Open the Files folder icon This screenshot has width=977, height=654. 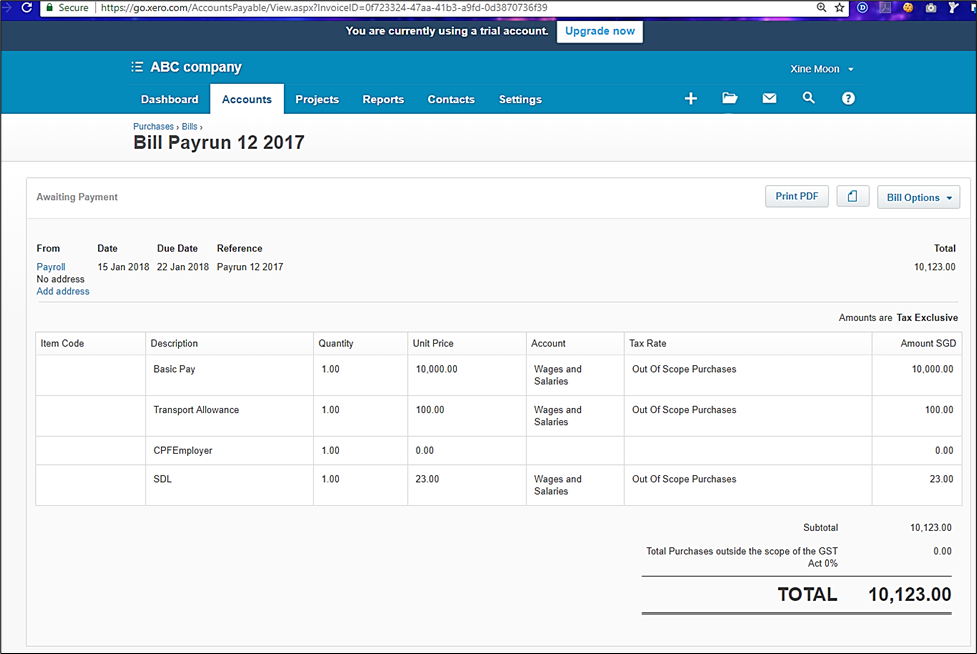click(x=730, y=98)
